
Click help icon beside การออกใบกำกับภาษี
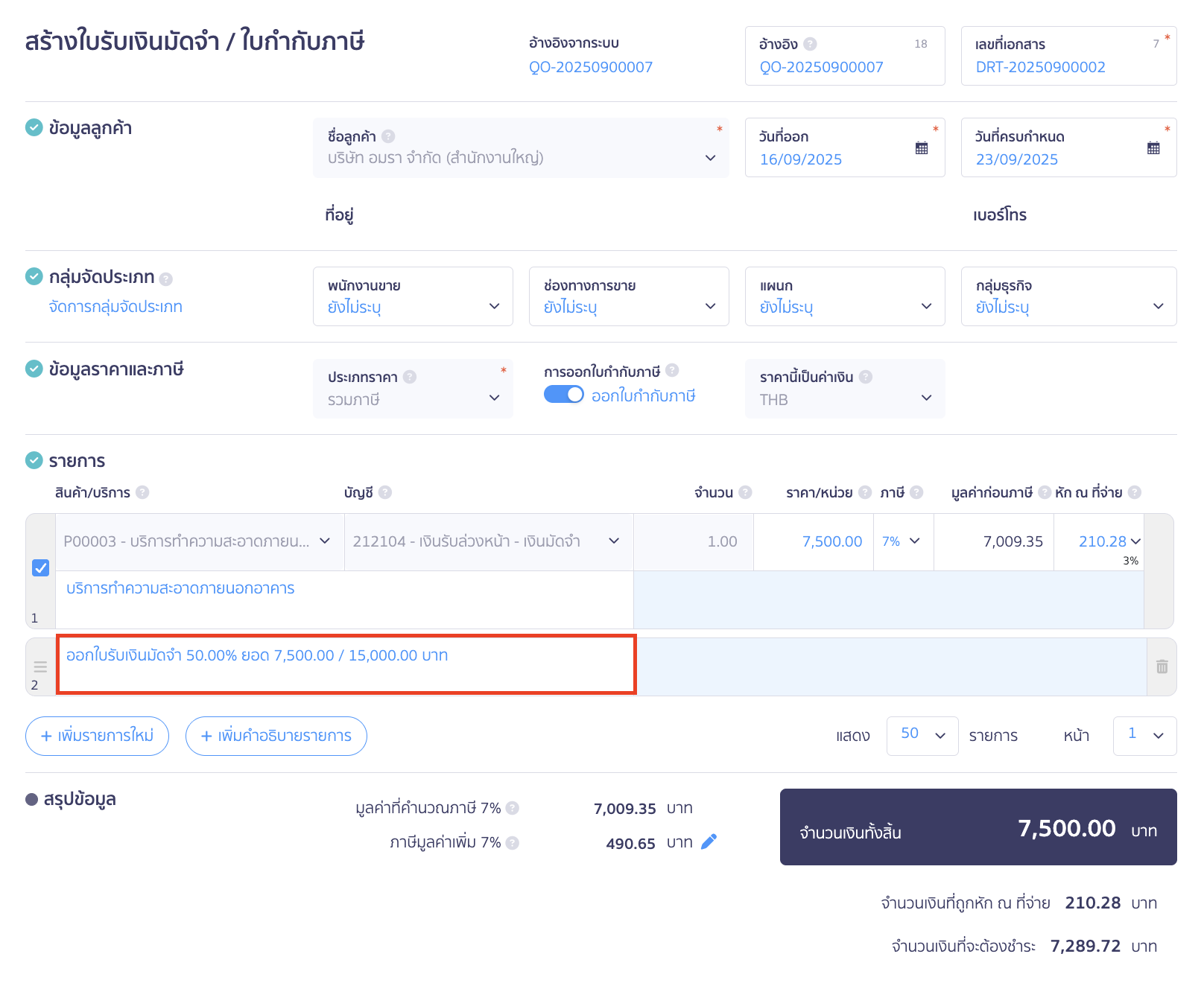coord(672,369)
